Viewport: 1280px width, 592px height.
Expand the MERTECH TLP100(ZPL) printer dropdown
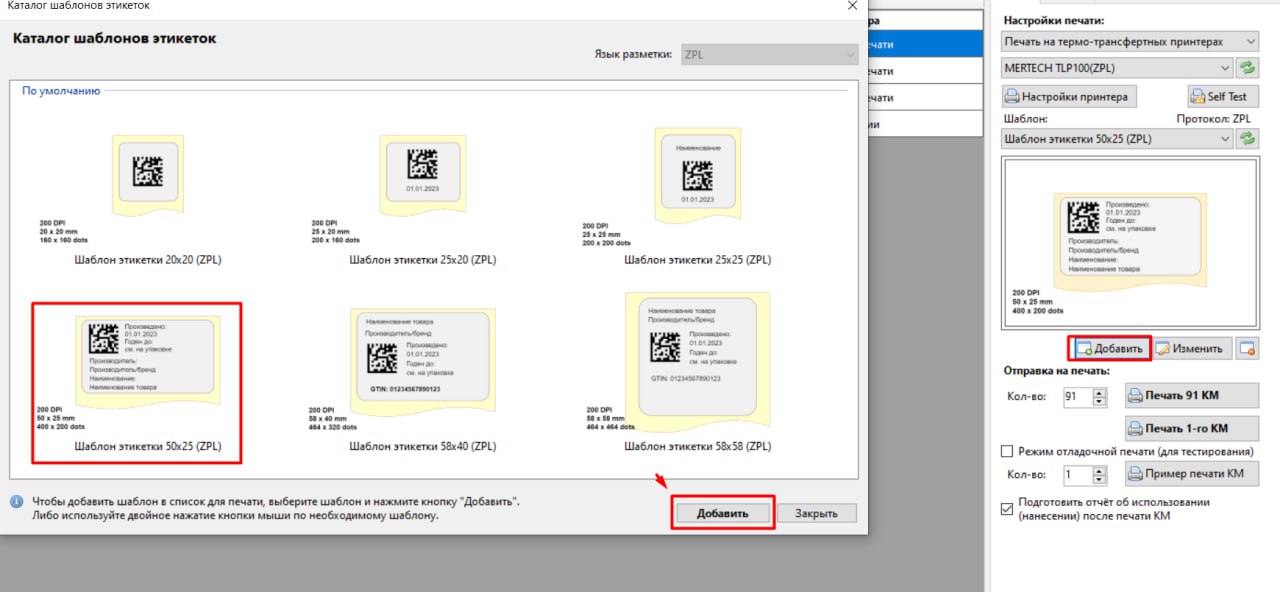coord(1117,68)
